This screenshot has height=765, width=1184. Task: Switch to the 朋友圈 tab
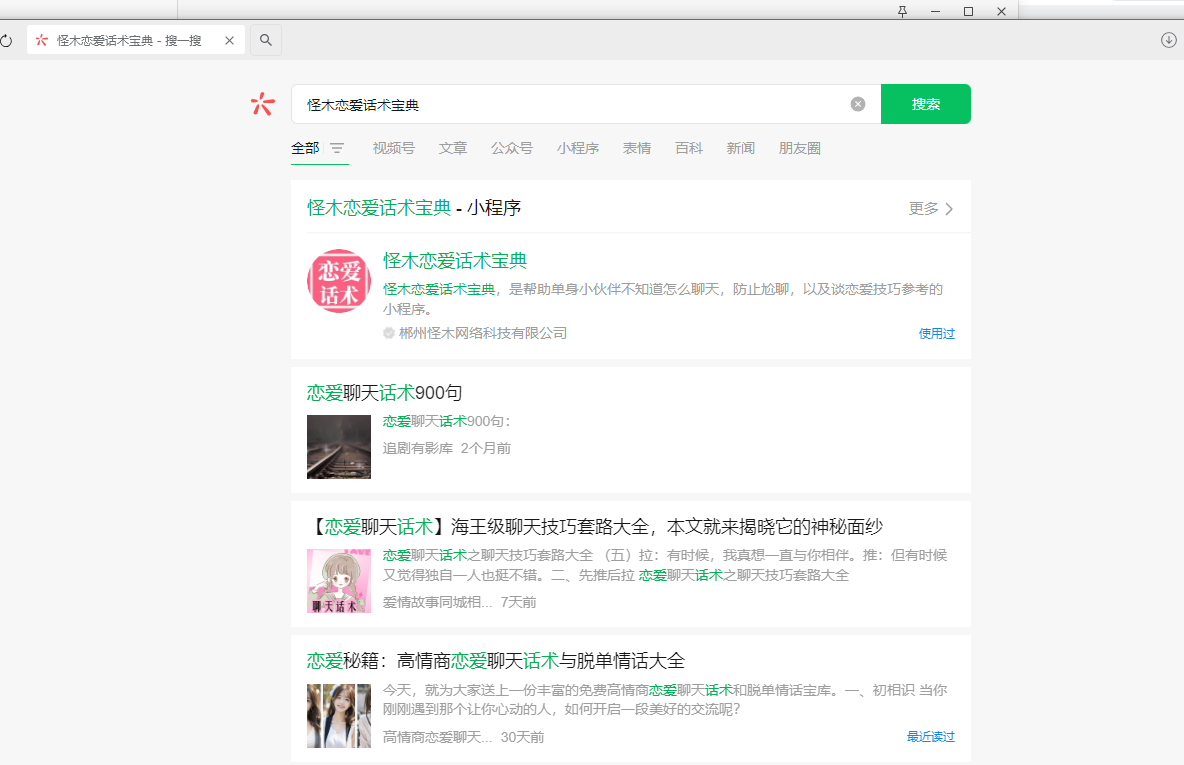point(800,148)
